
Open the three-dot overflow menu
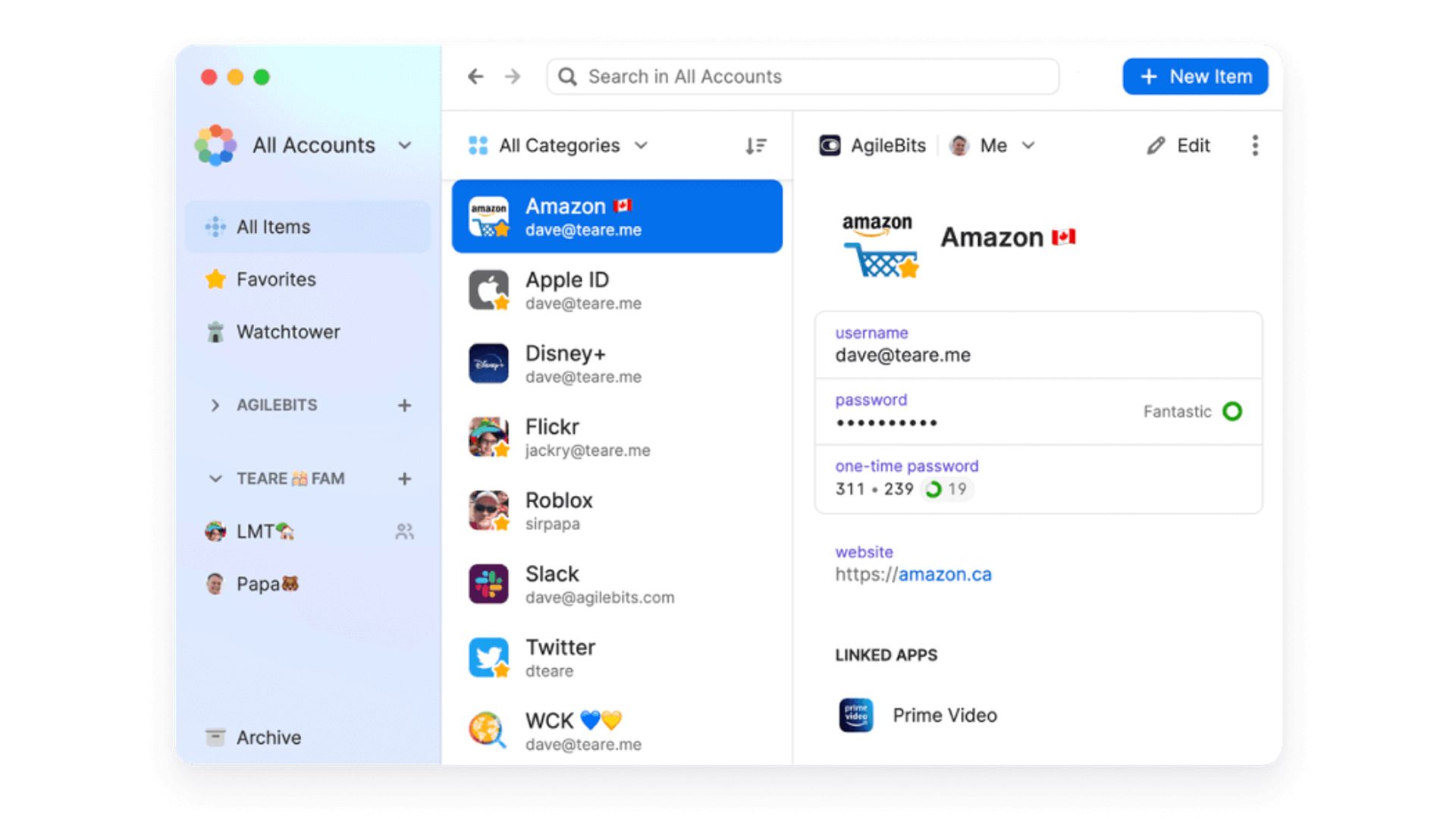coord(1254,145)
